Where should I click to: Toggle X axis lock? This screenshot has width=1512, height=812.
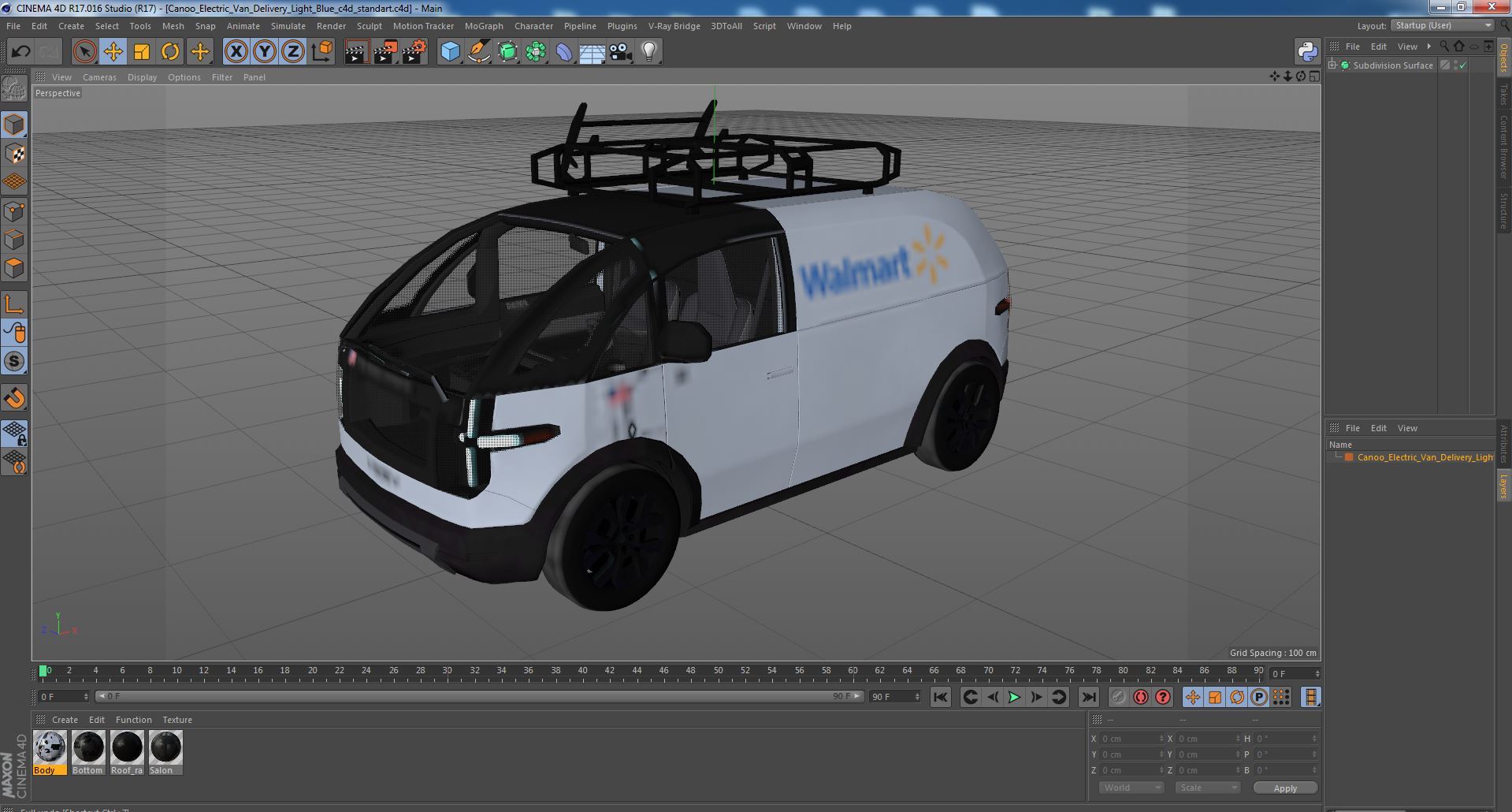(x=236, y=52)
